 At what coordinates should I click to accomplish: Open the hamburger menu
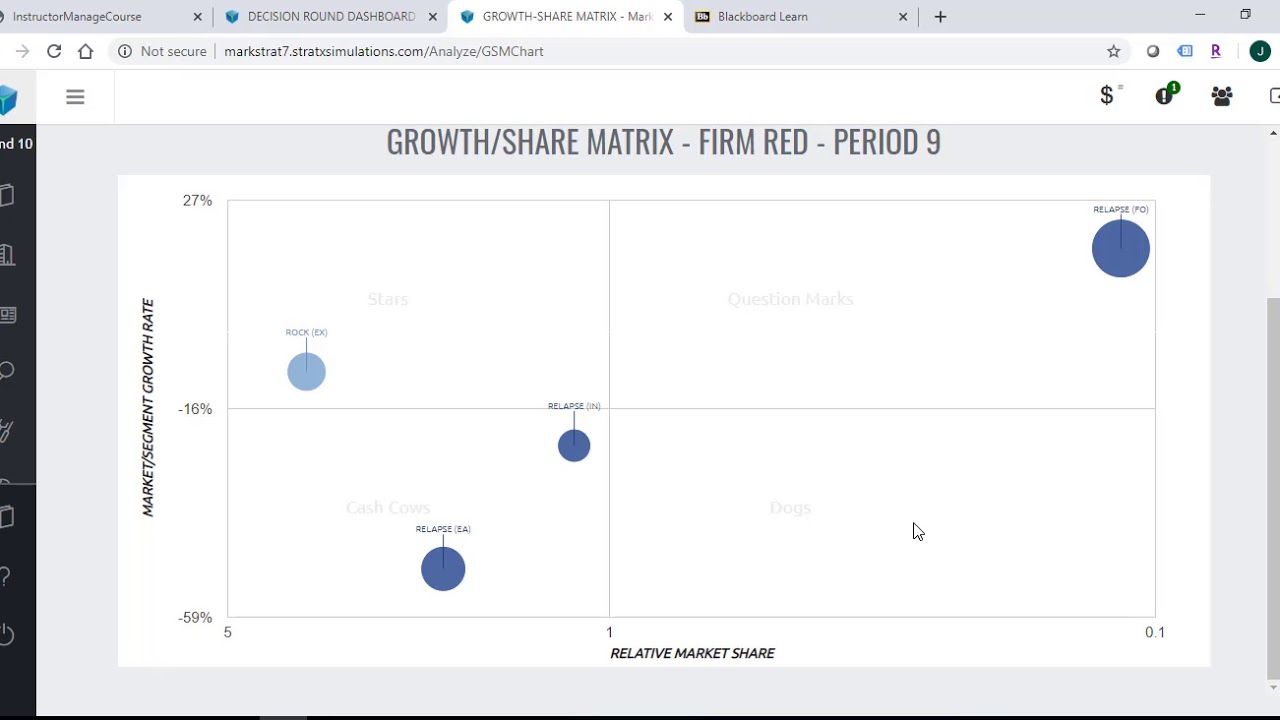(x=75, y=97)
